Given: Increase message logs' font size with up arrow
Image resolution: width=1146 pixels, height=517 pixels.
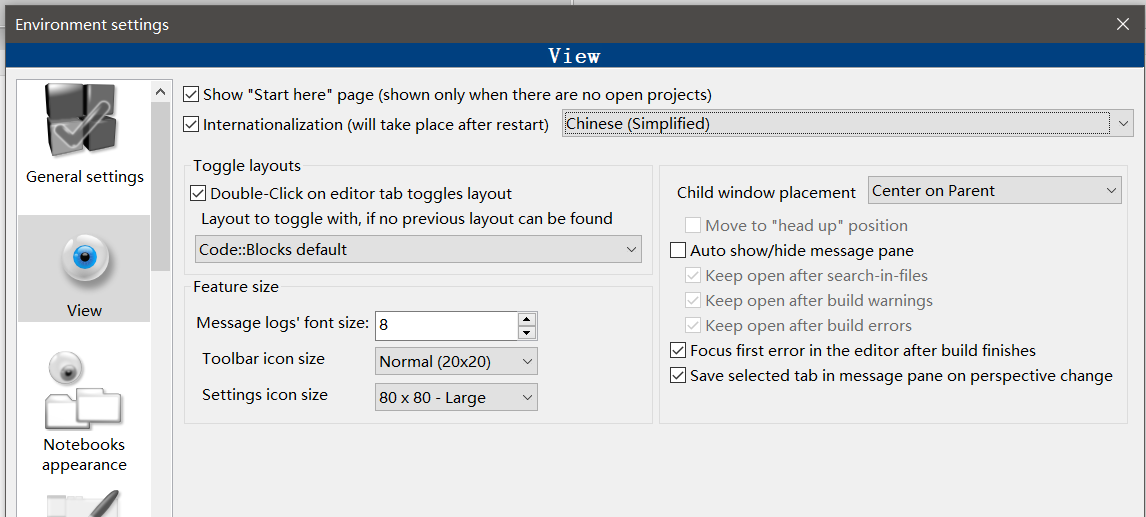Looking at the screenshot, I should point(527,319).
